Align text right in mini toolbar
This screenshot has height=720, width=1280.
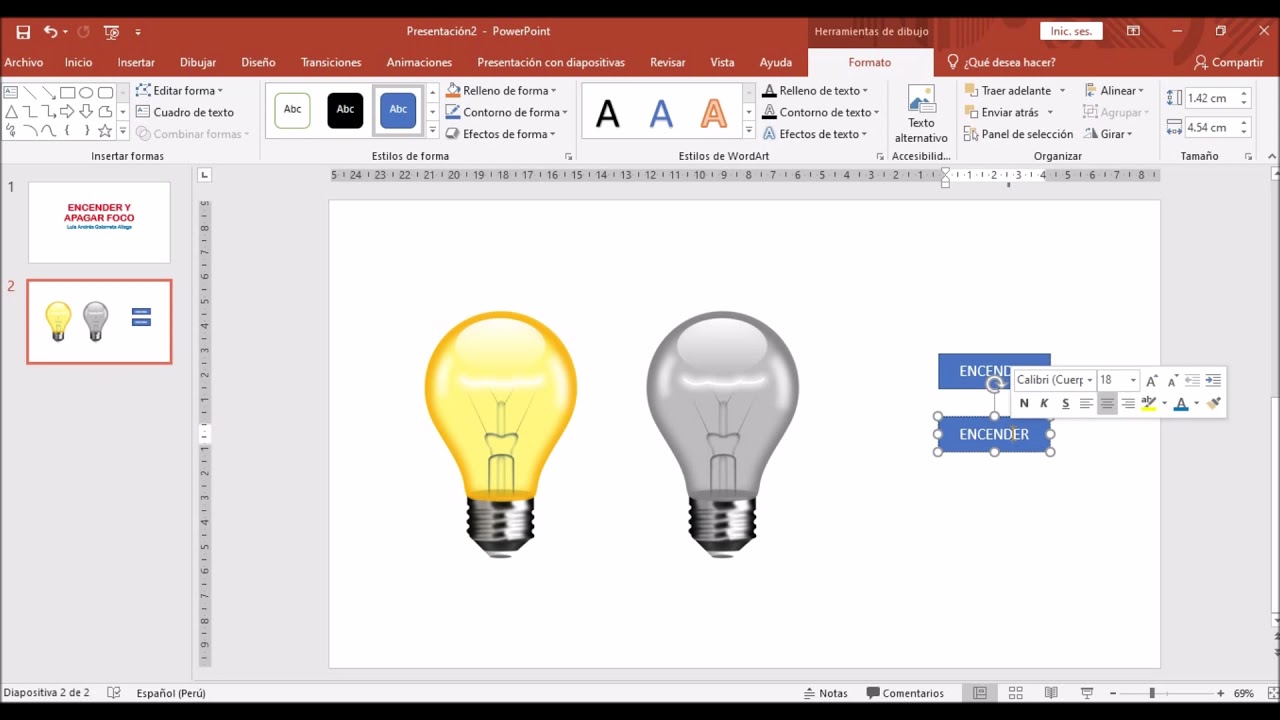click(x=1128, y=403)
